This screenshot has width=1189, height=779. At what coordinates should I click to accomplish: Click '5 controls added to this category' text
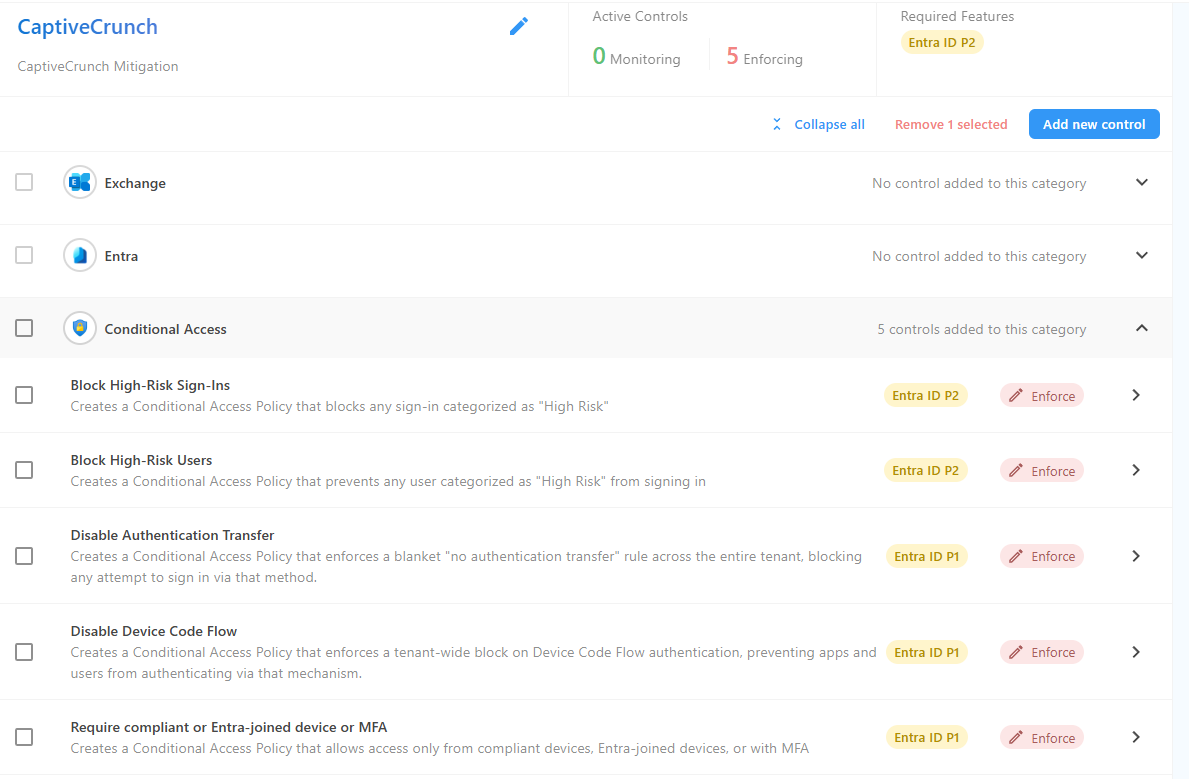tap(982, 329)
